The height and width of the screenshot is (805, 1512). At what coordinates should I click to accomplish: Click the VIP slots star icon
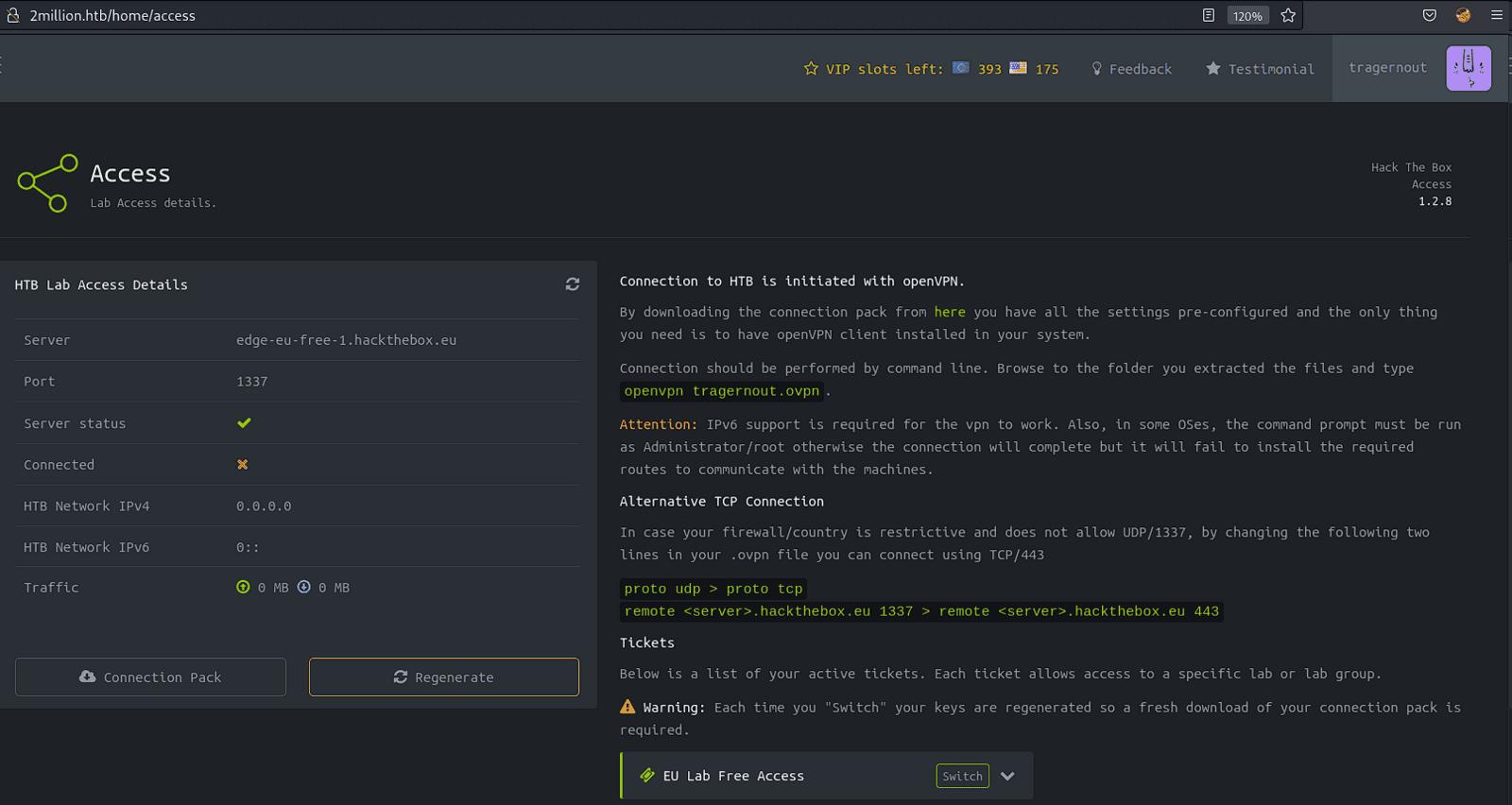pyautogui.click(x=811, y=68)
